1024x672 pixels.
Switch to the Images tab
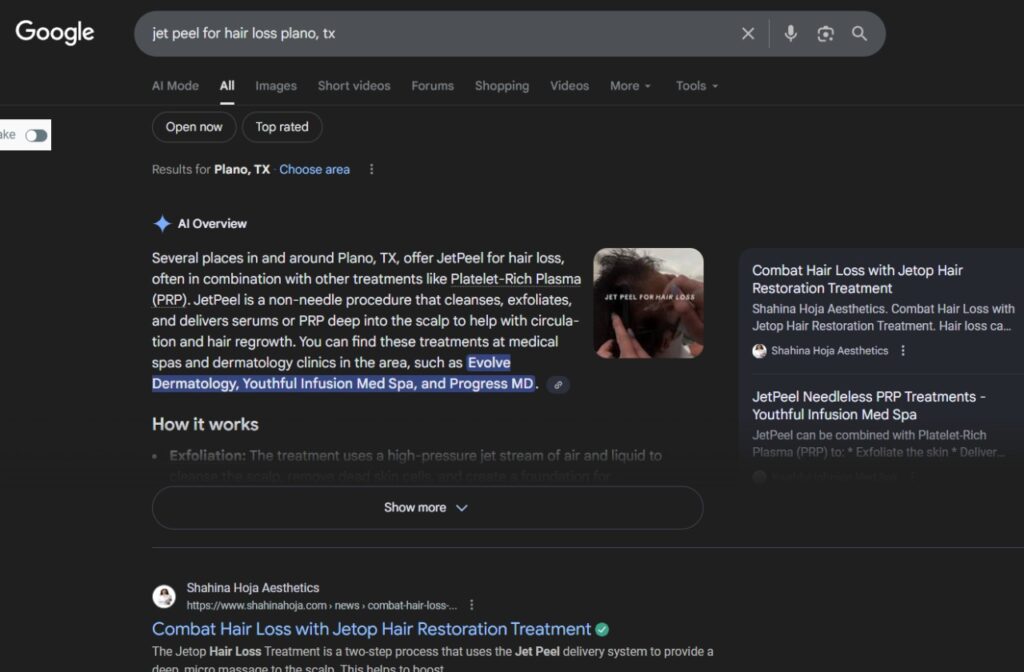pyautogui.click(x=275, y=86)
